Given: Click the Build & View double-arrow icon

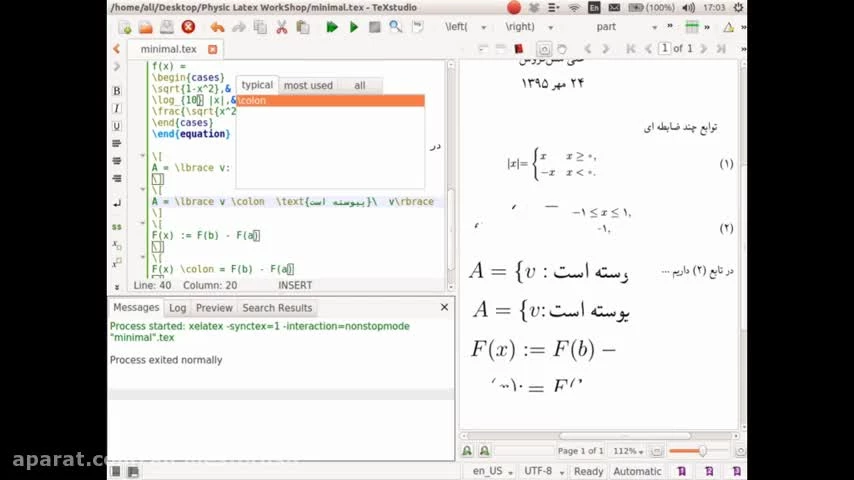Looking at the screenshot, I should (x=332, y=27).
